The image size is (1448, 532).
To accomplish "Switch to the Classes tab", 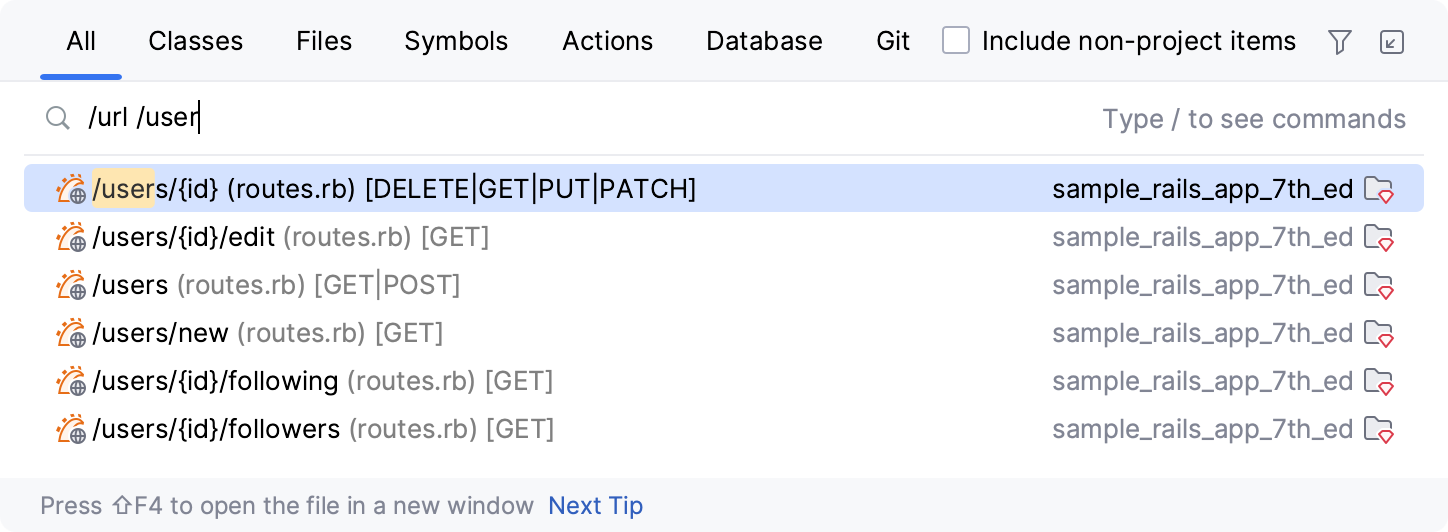I will coord(195,41).
